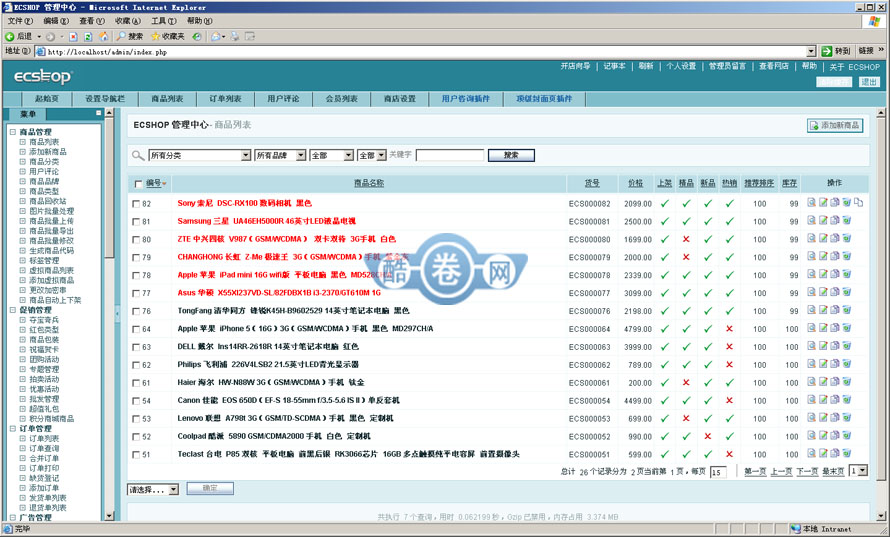
Task: Click the edit icon for product ECS000054
Action: tap(823, 400)
